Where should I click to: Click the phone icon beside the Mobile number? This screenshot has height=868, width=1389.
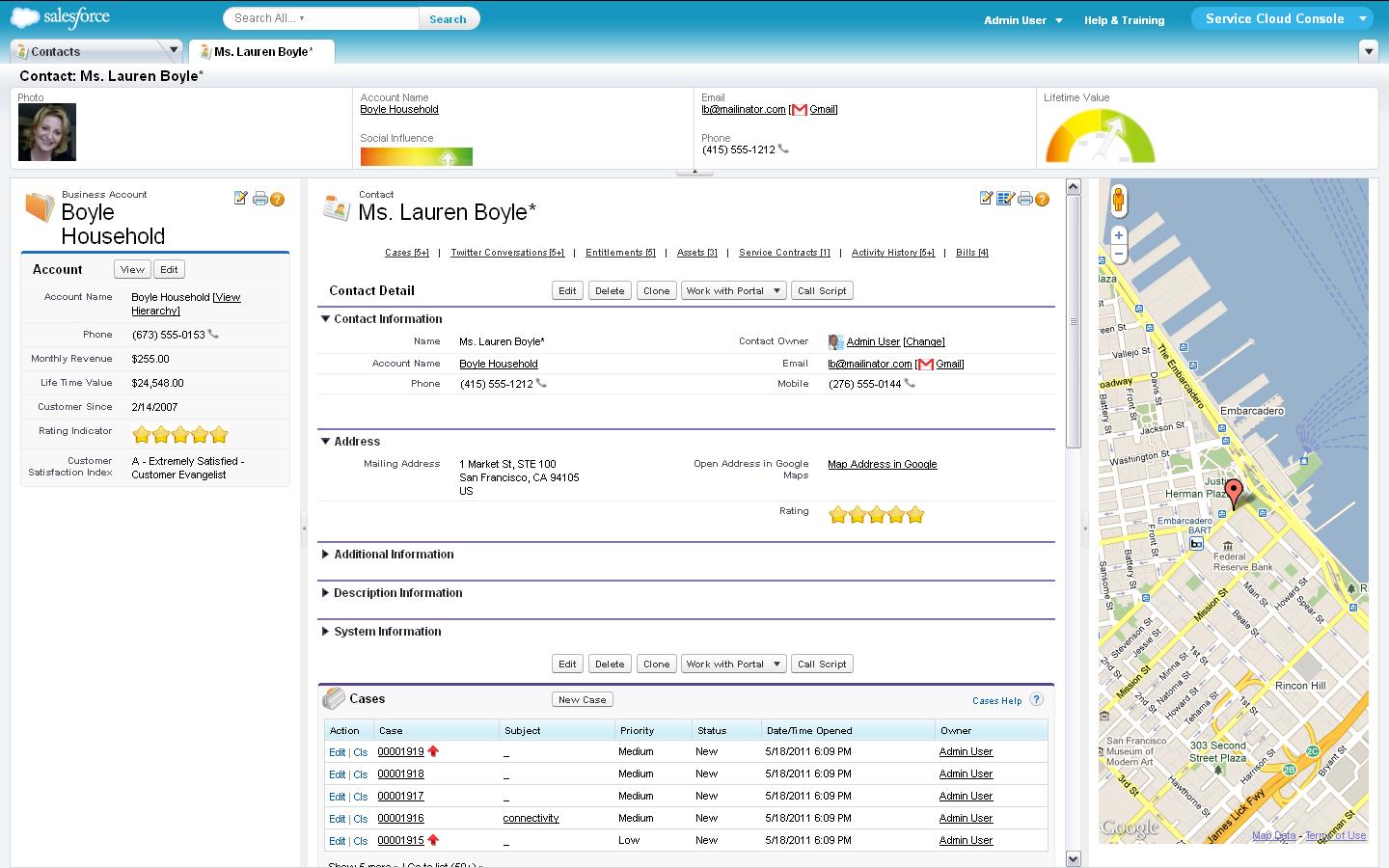point(910,384)
